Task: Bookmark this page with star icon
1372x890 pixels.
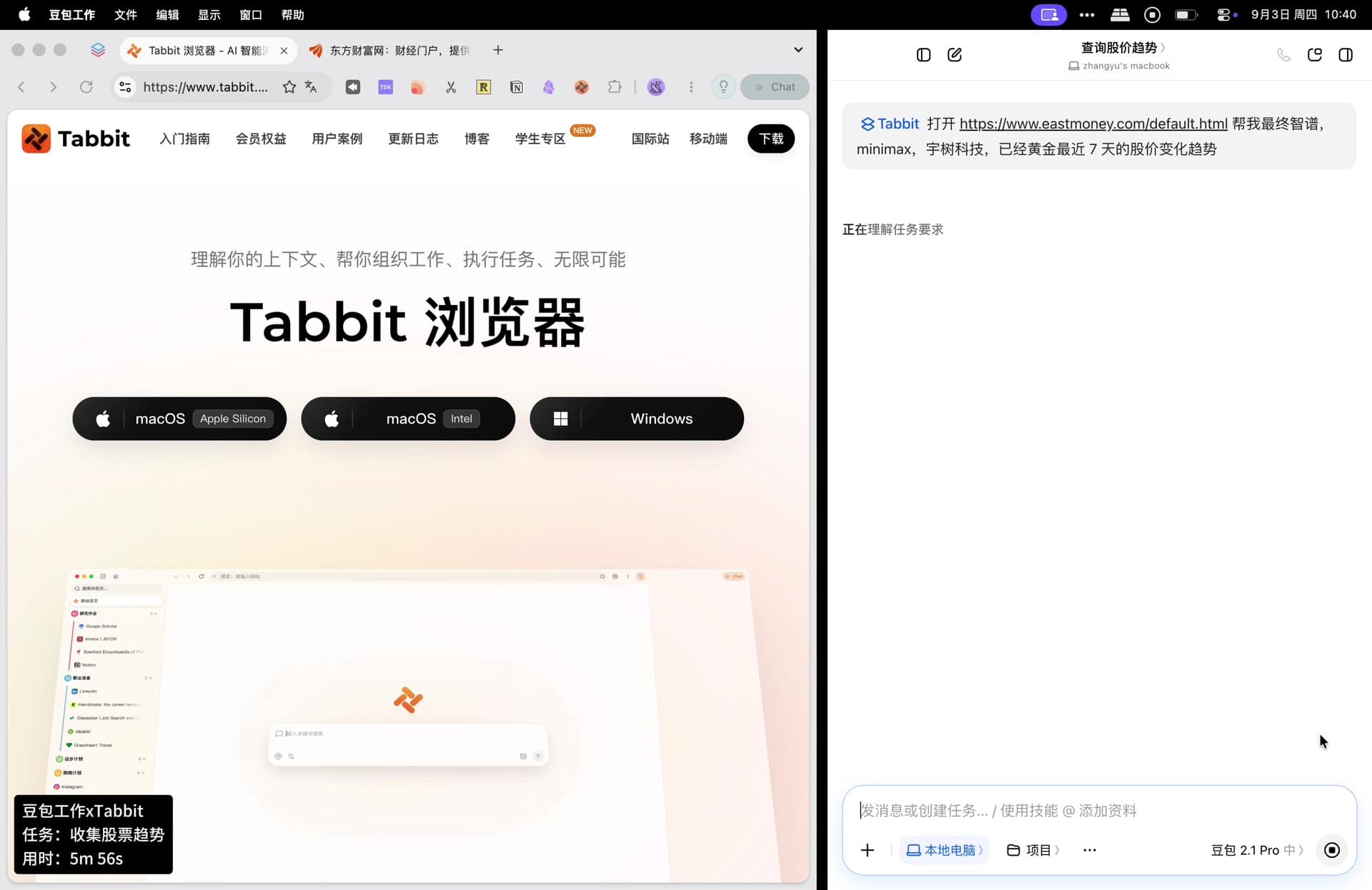Action: pos(289,86)
